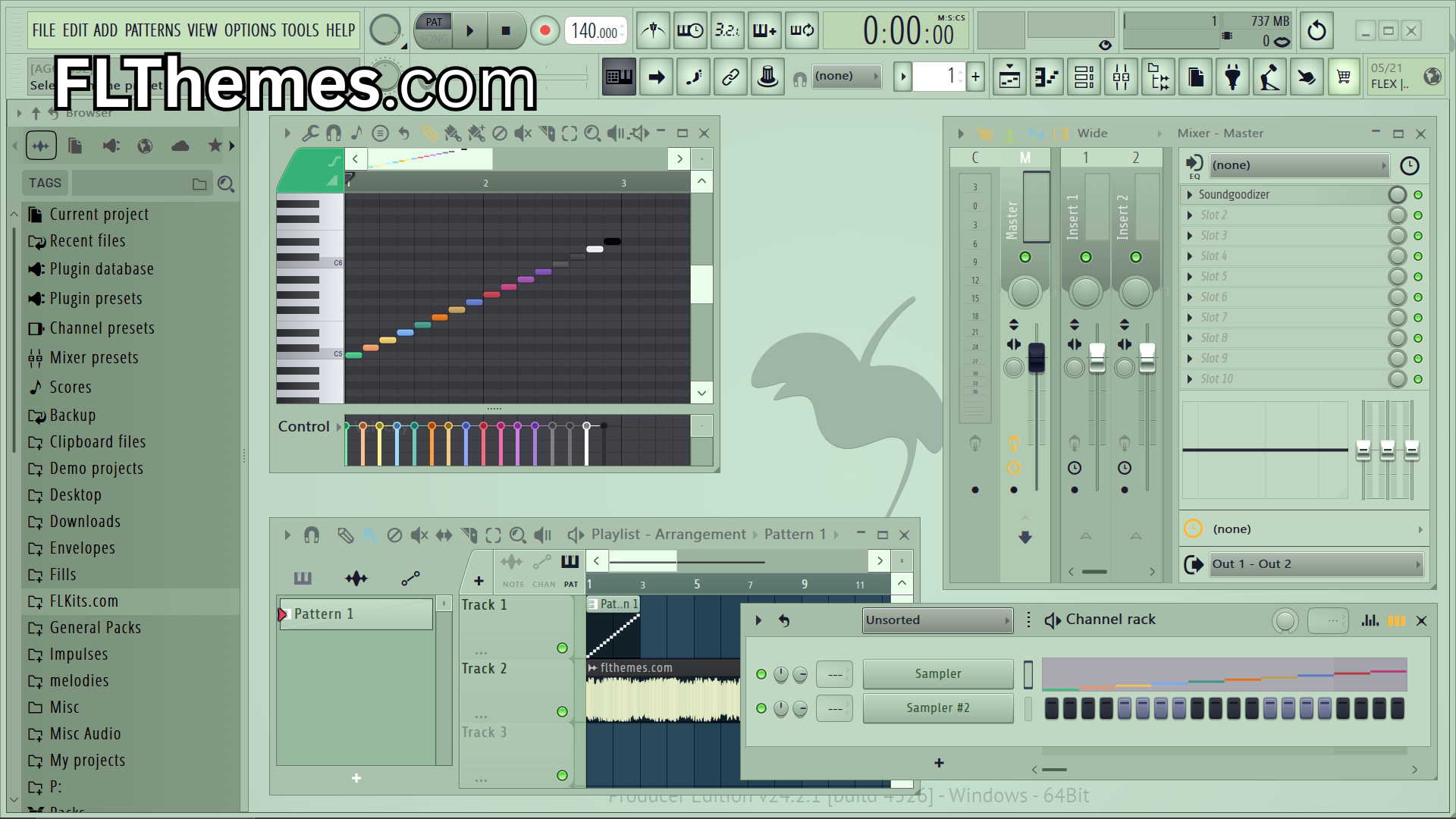
Task: Start playback with the play button
Action: 470,31
